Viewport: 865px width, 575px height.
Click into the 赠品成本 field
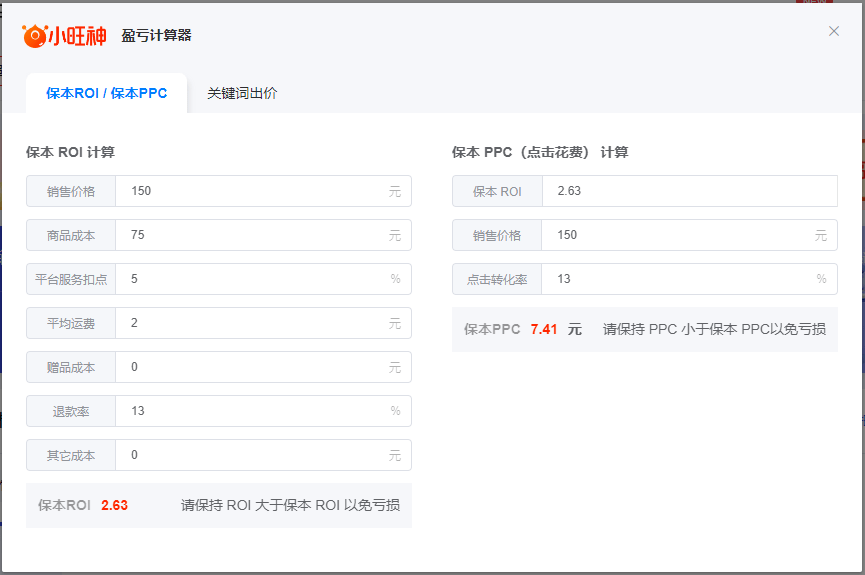point(250,367)
